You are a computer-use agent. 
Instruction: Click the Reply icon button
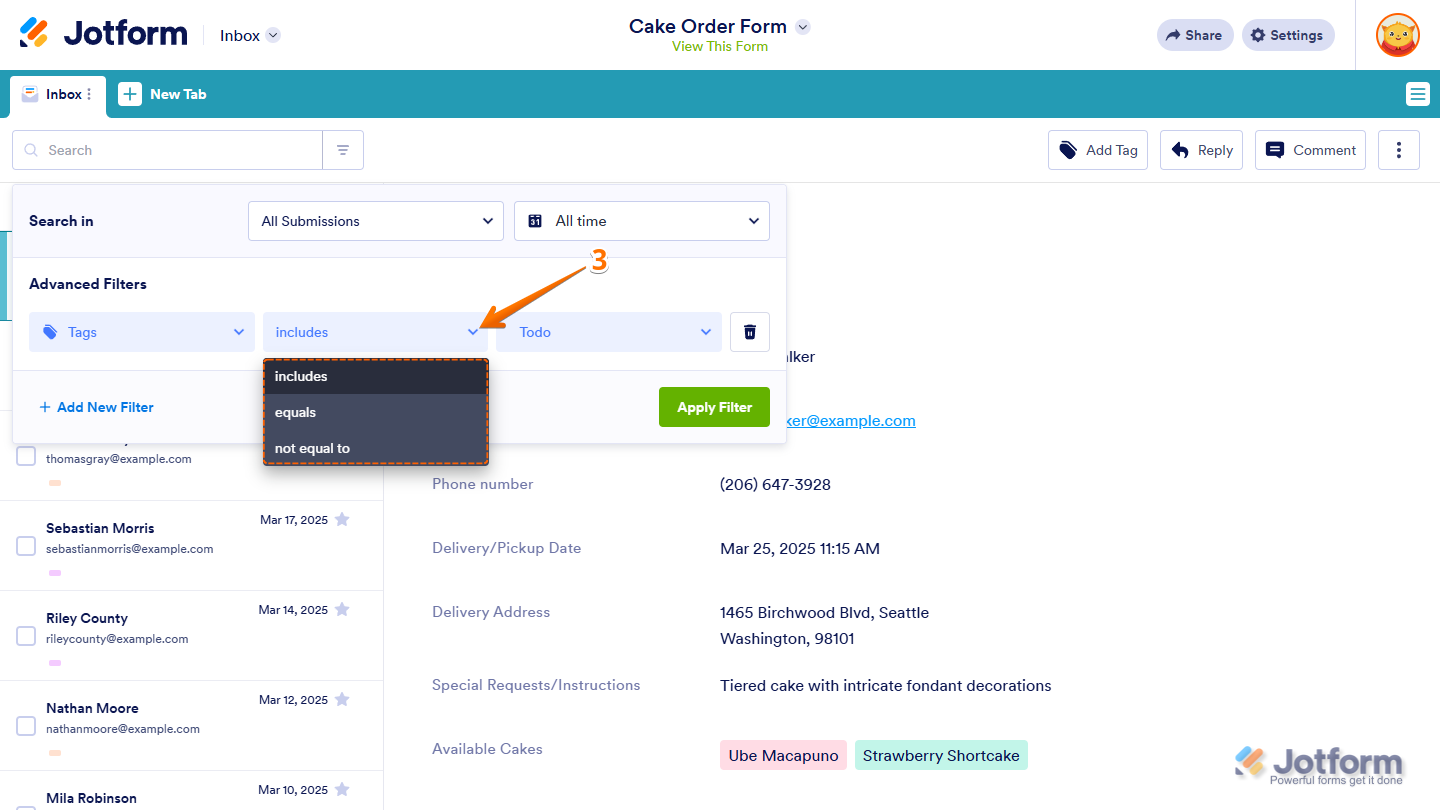[x=1200, y=149]
